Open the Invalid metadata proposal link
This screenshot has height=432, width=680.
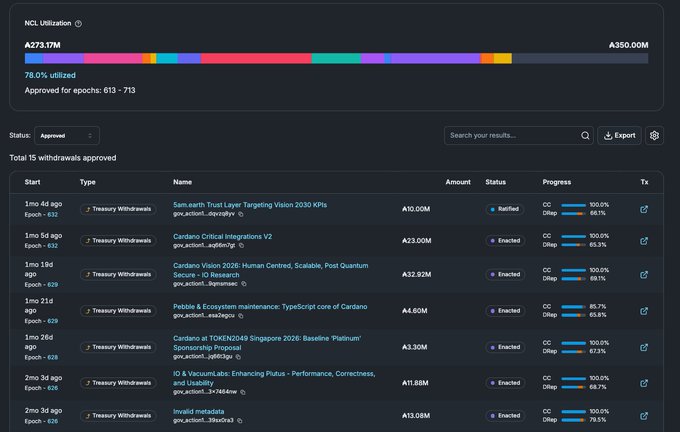199,411
